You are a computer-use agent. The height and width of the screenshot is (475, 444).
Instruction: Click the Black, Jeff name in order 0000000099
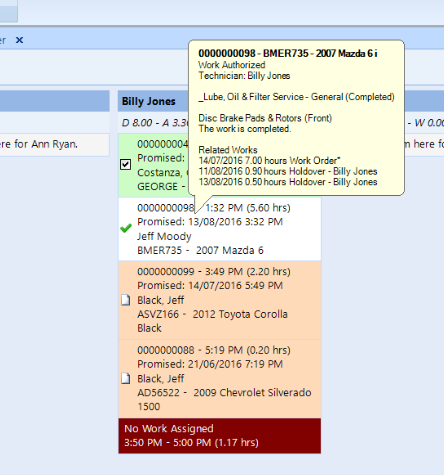[161, 300]
